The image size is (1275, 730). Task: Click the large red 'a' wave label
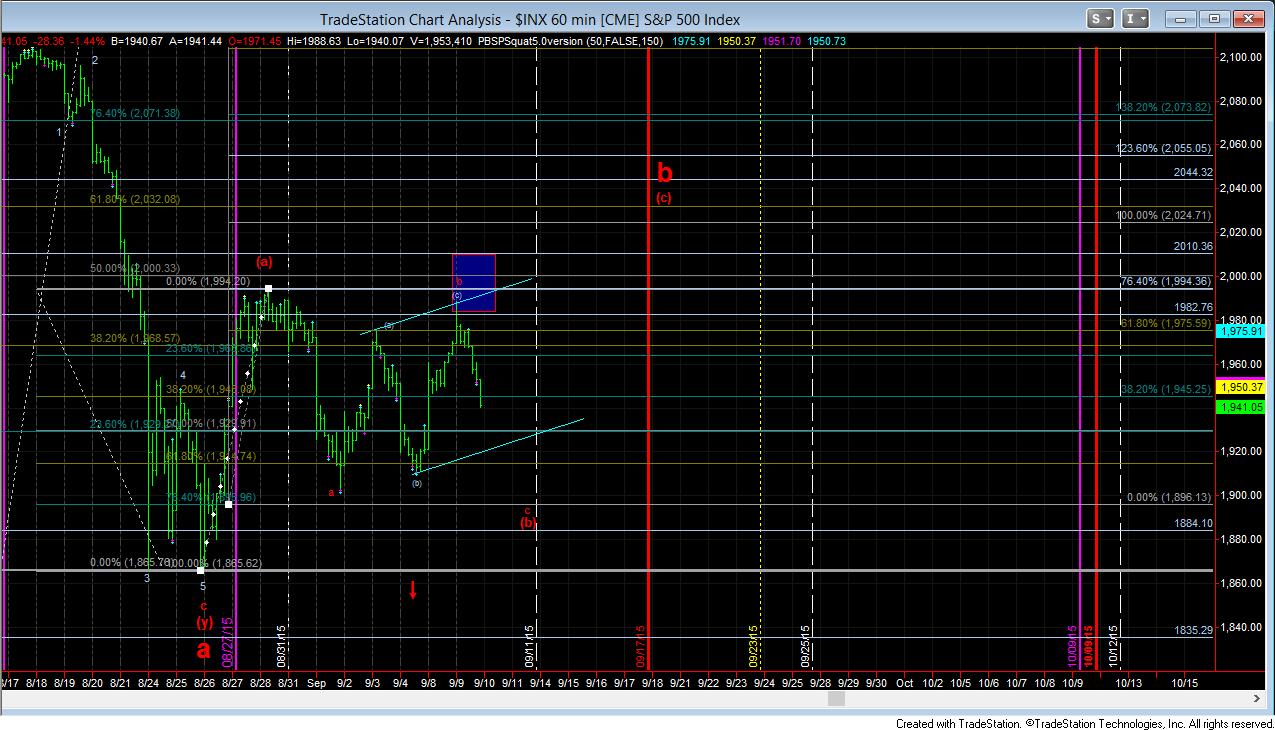coord(203,648)
